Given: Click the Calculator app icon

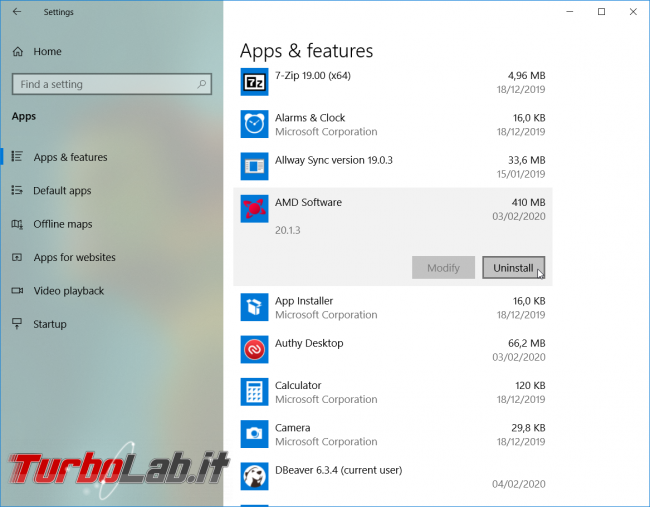Looking at the screenshot, I should pos(254,392).
